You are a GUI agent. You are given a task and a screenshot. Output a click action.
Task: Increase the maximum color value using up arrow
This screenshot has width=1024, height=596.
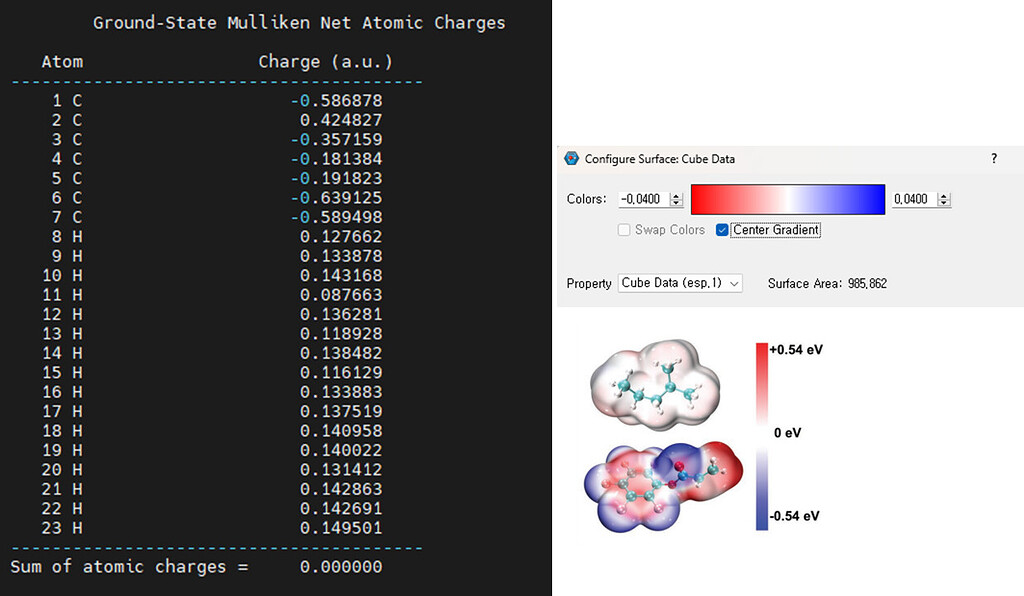click(x=944, y=196)
